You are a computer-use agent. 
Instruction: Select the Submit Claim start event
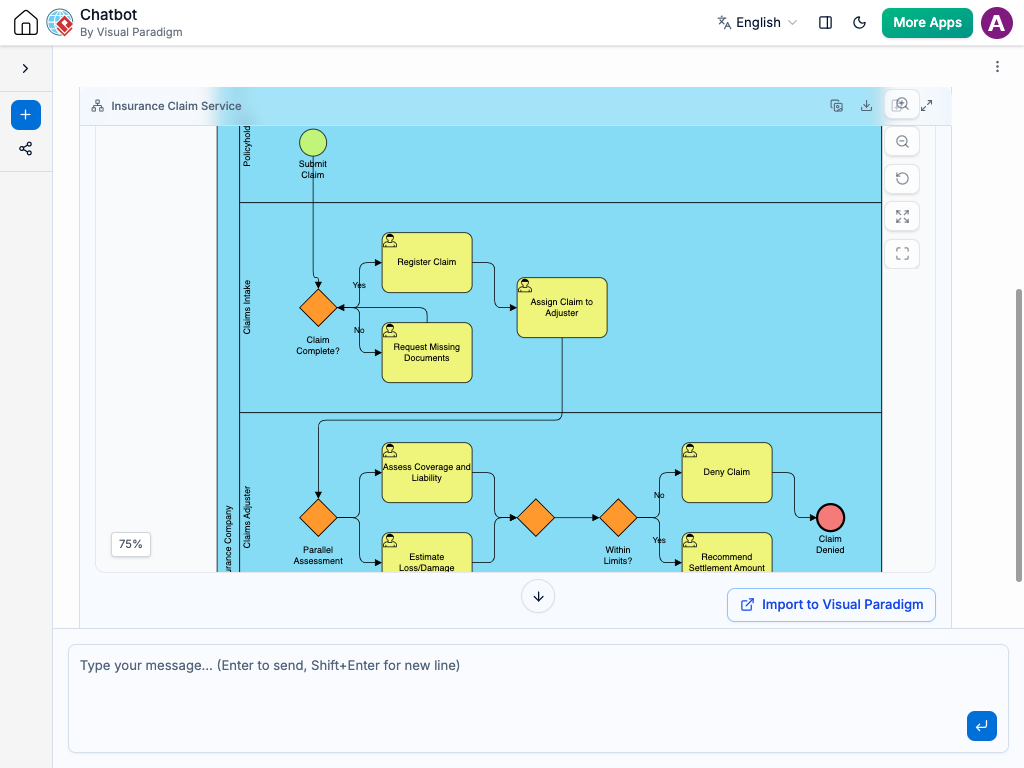tap(313, 143)
